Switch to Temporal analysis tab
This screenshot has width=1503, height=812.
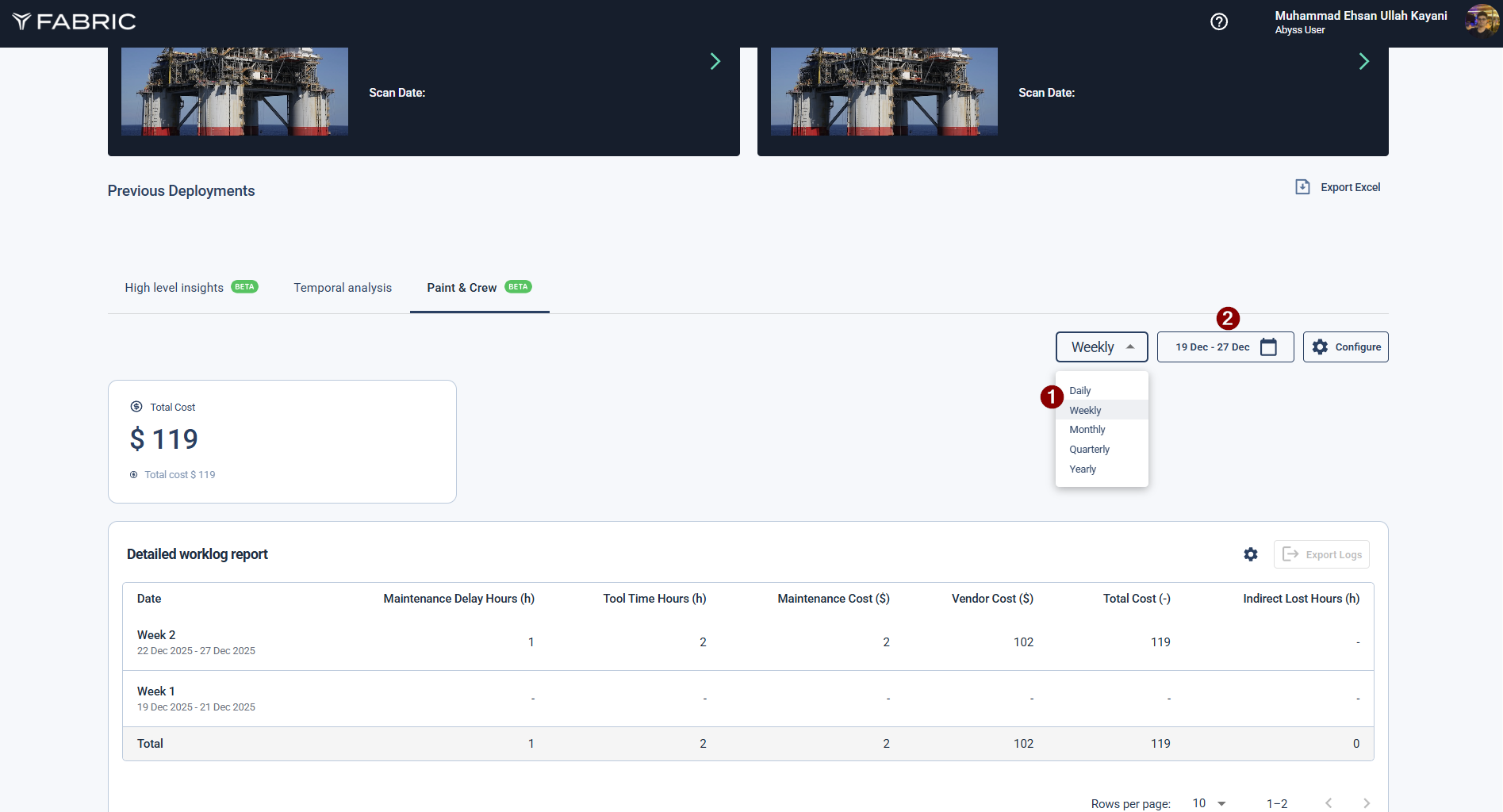(x=343, y=288)
